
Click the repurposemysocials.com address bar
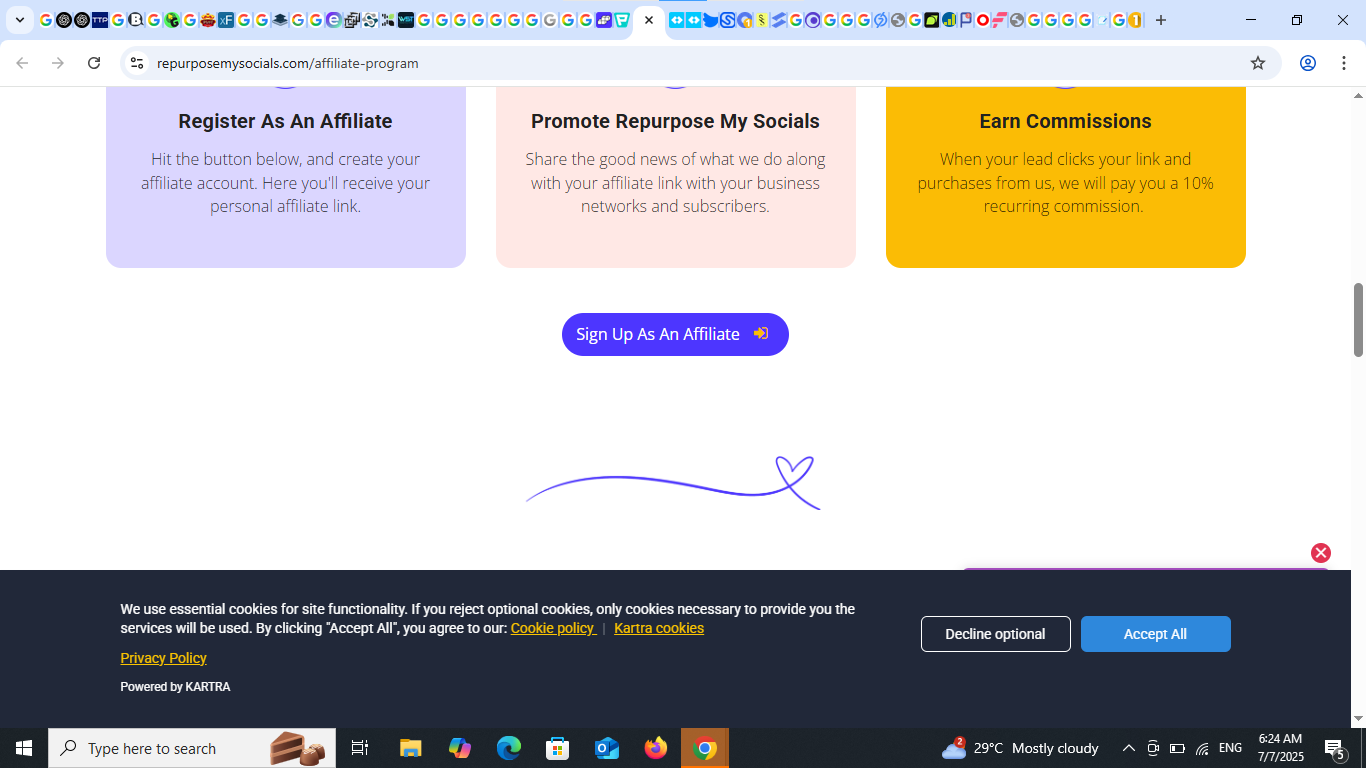click(x=700, y=63)
